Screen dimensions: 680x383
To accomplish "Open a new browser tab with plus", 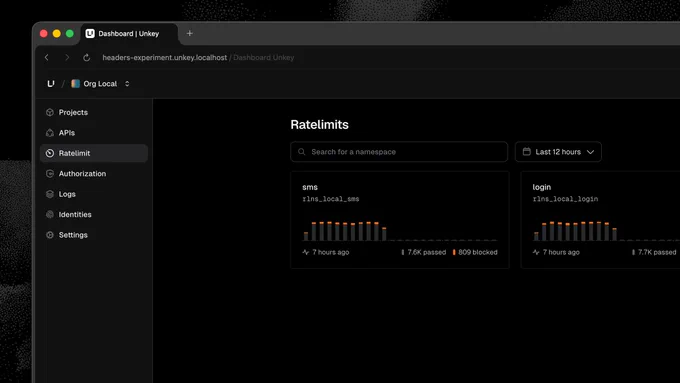I will [x=190, y=33].
